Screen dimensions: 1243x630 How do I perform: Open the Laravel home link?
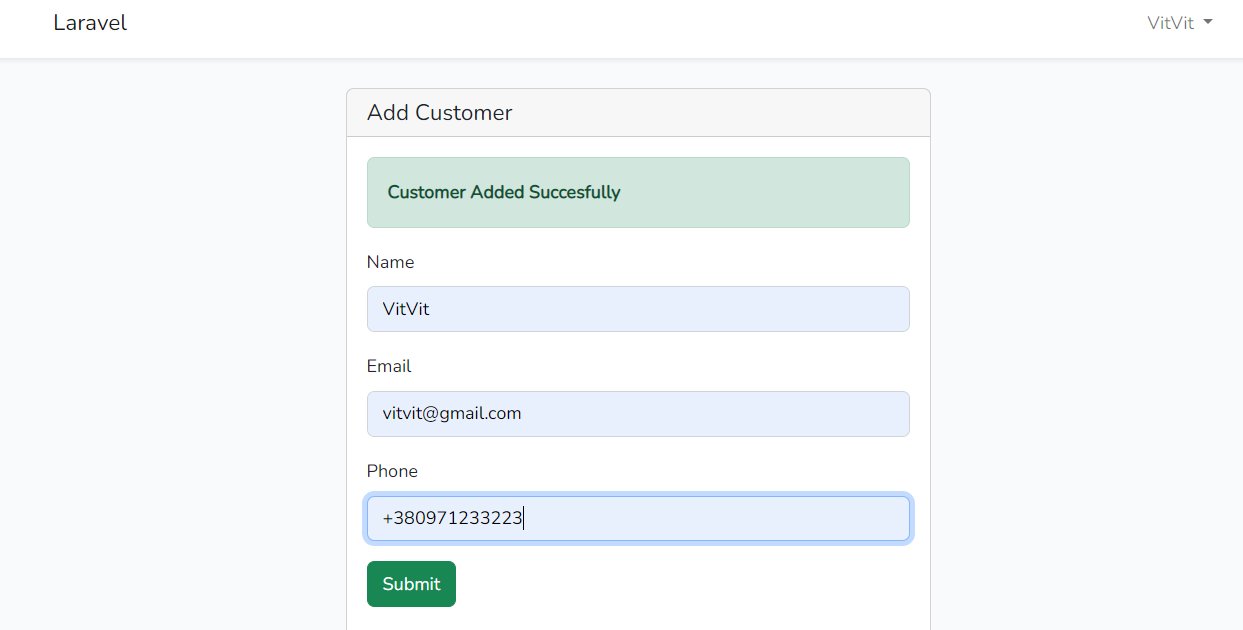pos(90,23)
